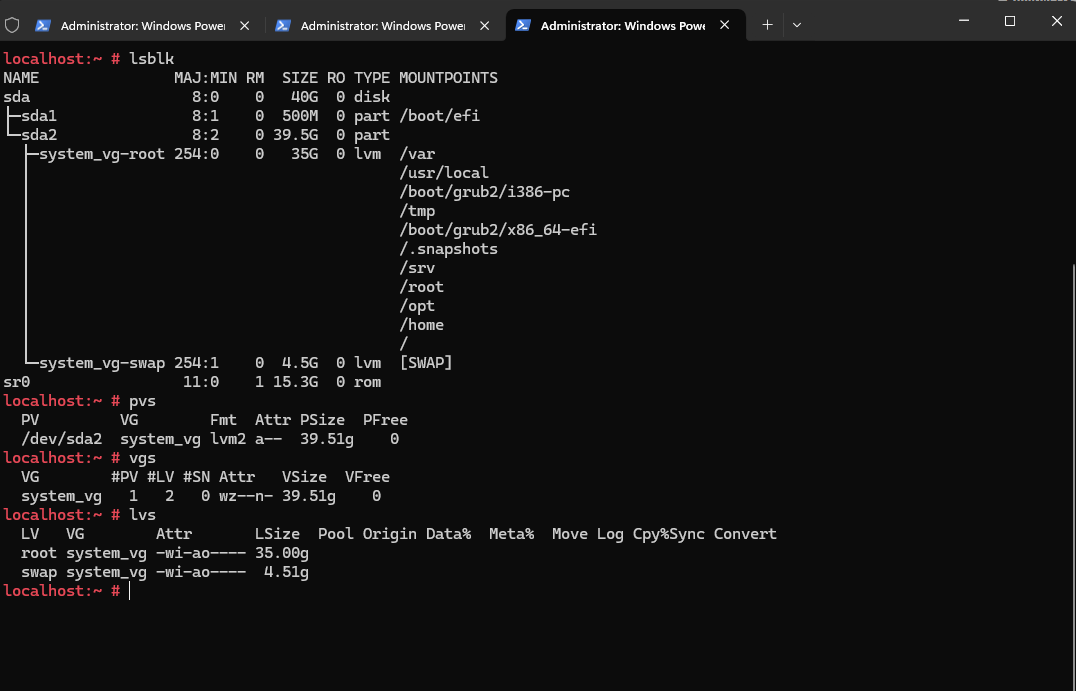Open a new terminal tab with plus button
Viewport: 1076px width, 691px height.
click(x=767, y=25)
